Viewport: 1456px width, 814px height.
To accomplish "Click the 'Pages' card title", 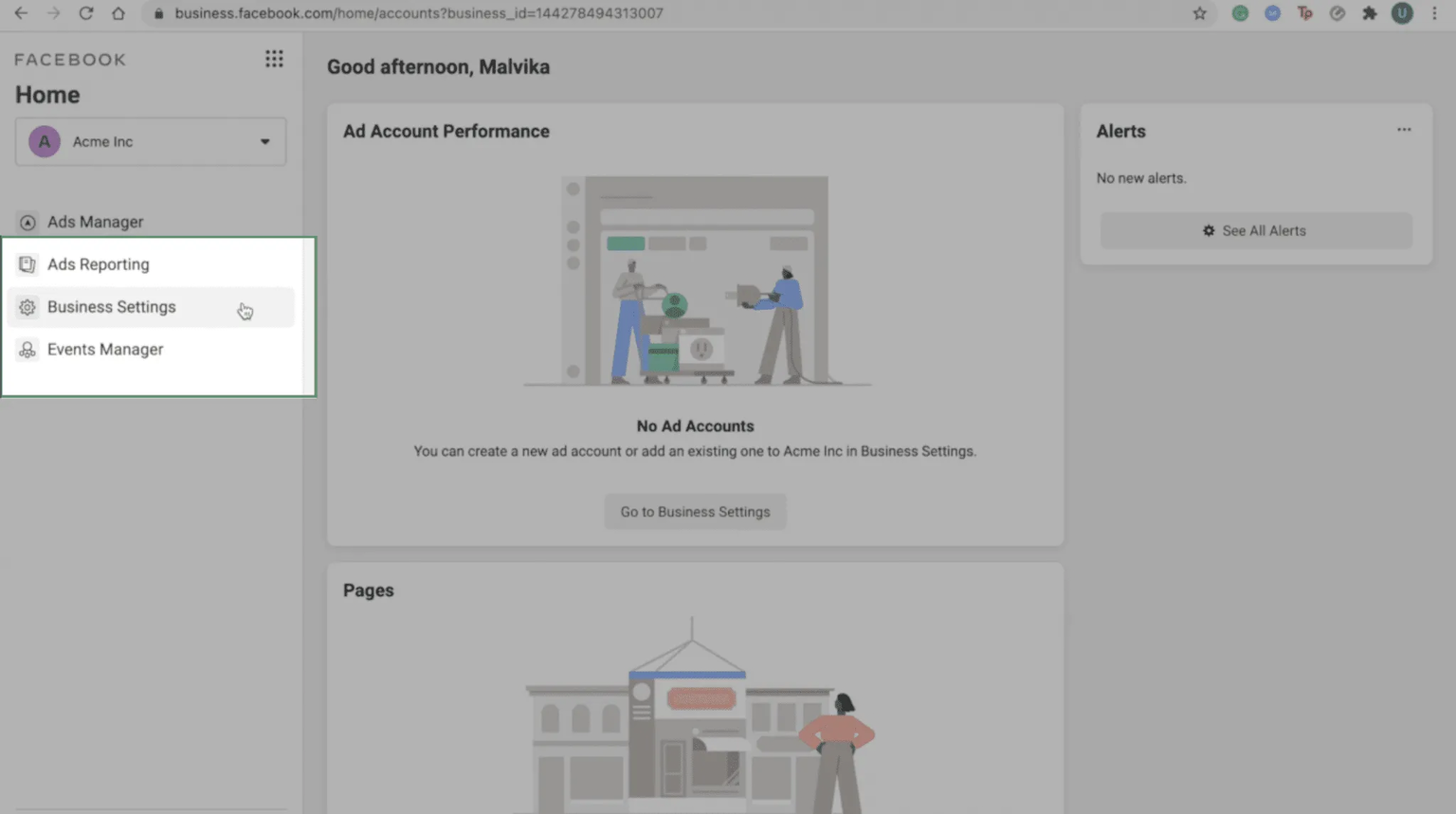I will (369, 590).
